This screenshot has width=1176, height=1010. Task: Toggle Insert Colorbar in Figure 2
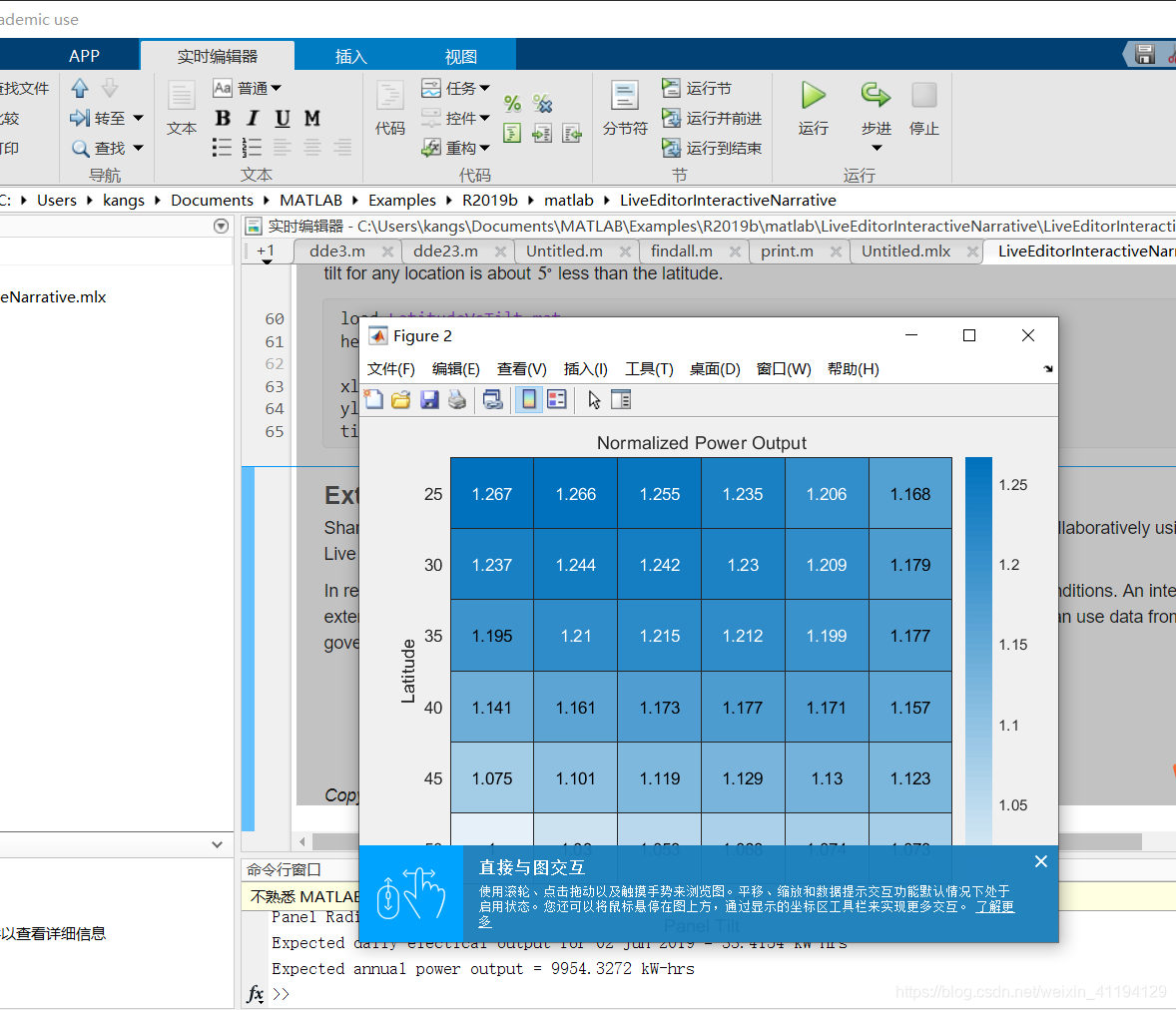click(529, 399)
